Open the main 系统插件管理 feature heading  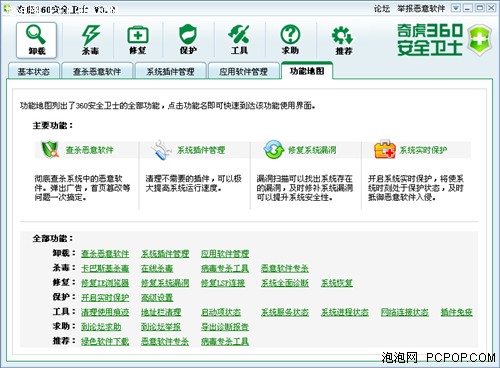201,150
